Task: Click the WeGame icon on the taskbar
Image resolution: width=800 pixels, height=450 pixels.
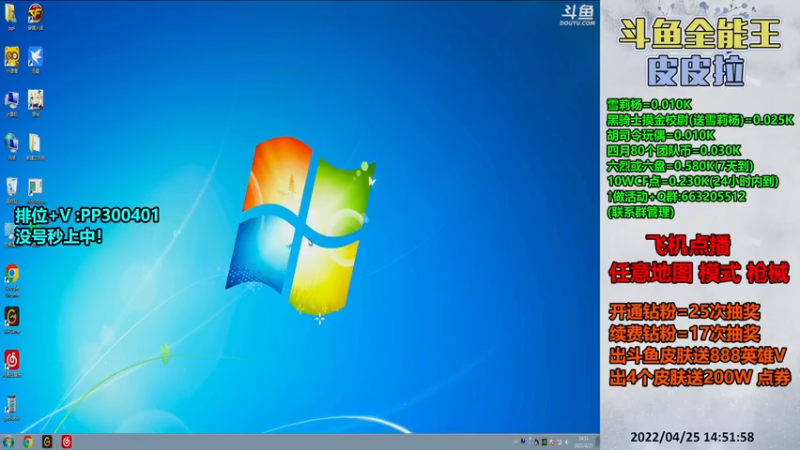Action: (x=47, y=442)
